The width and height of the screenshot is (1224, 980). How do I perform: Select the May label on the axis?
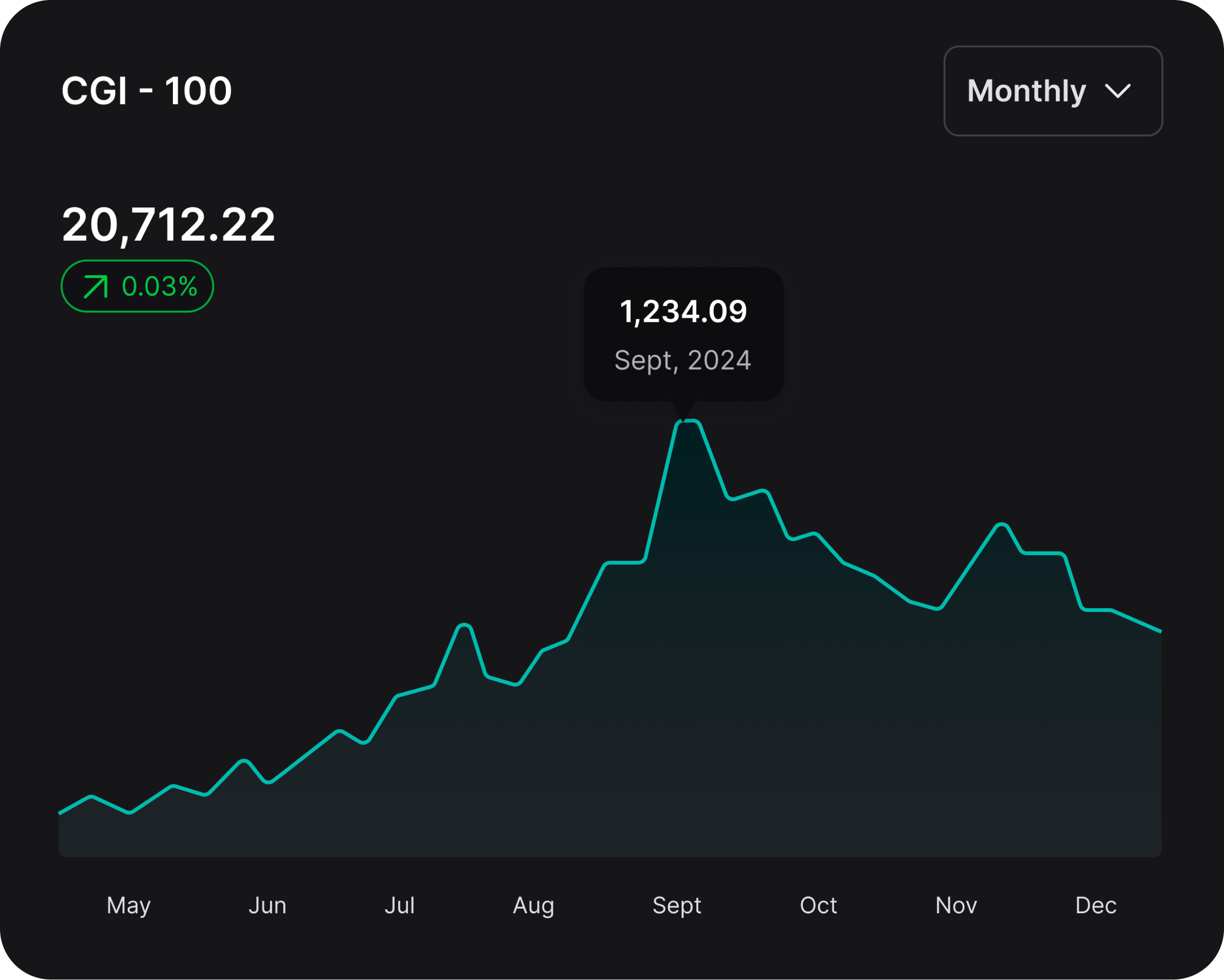[x=128, y=905]
